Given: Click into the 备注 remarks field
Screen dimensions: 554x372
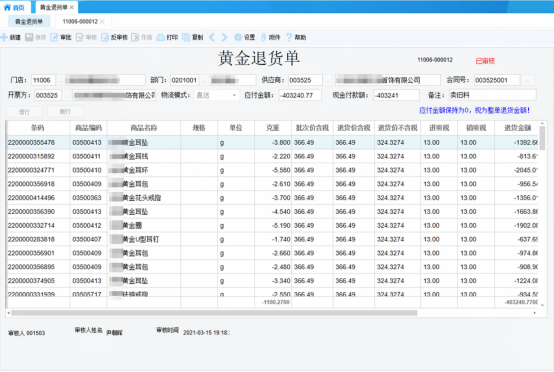Looking at the screenshot, I should [493, 95].
